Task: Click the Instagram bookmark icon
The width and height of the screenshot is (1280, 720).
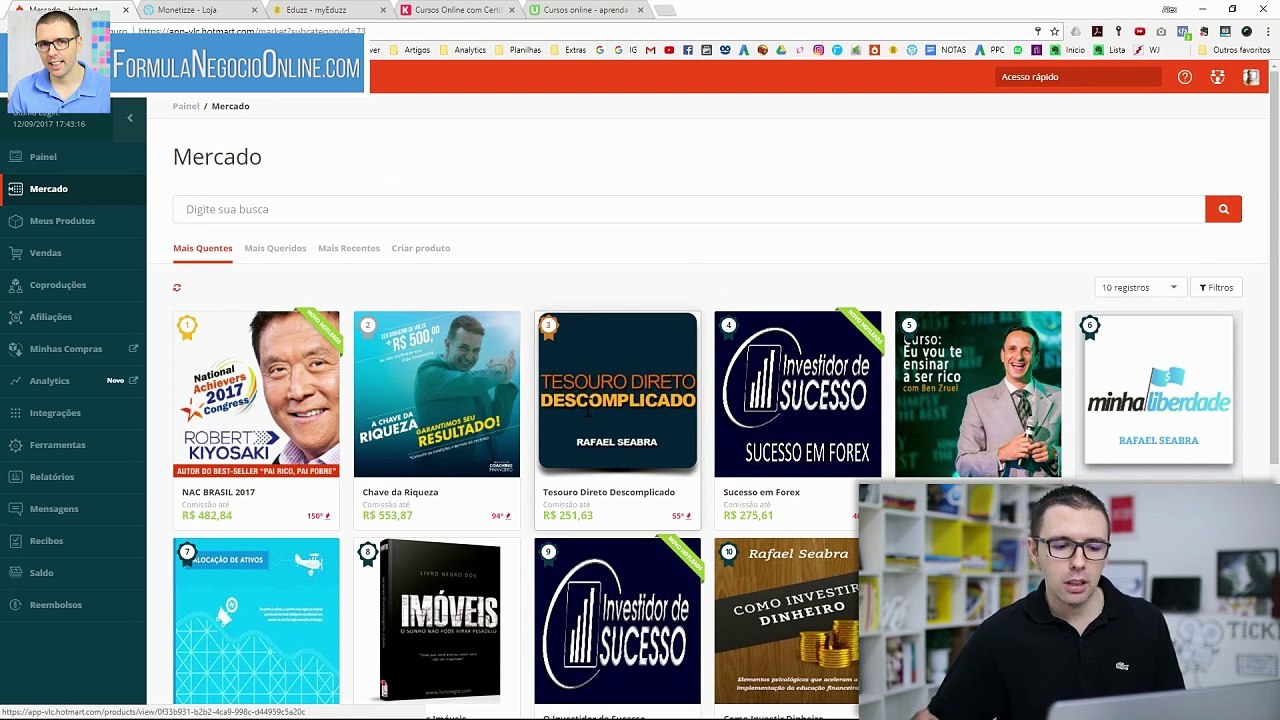Action: click(x=819, y=50)
